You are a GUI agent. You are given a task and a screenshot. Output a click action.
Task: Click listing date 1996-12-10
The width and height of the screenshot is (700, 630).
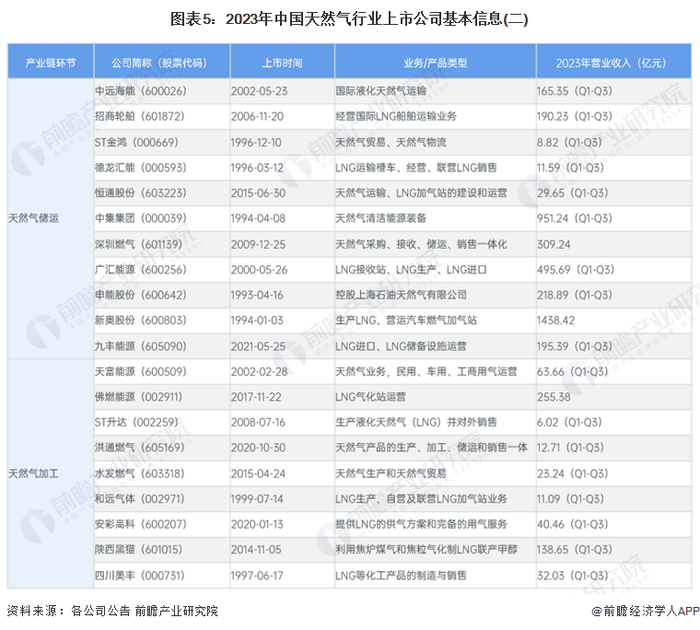pyautogui.click(x=256, y=142)
